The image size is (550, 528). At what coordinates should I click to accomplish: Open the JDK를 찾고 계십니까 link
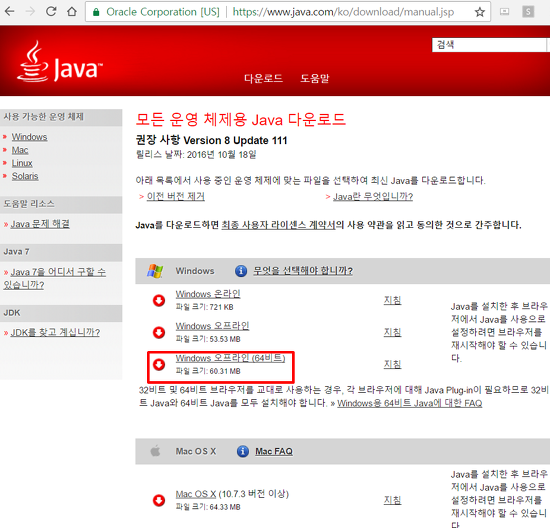coord(55,332)
